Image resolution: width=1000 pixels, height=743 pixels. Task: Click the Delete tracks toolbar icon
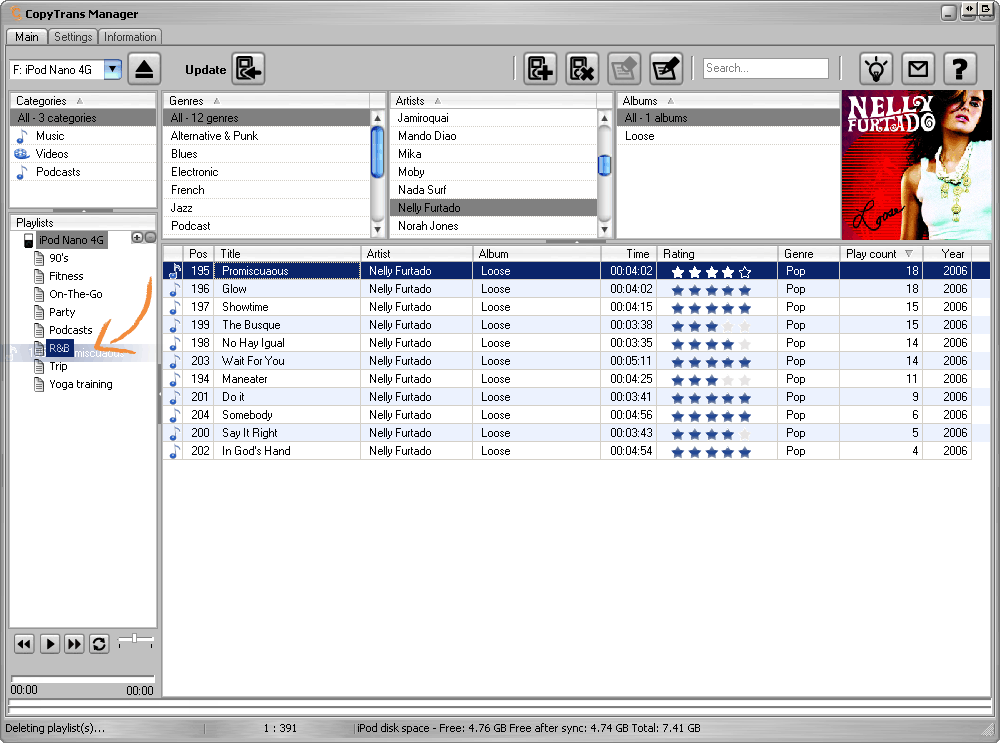tap(582, 69)
